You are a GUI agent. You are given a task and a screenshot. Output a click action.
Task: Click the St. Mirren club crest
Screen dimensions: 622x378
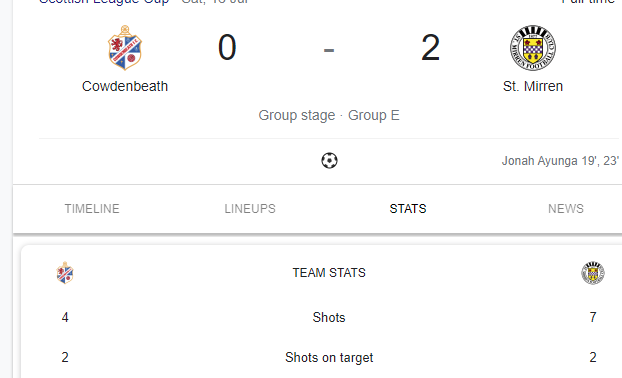point(533,48)
